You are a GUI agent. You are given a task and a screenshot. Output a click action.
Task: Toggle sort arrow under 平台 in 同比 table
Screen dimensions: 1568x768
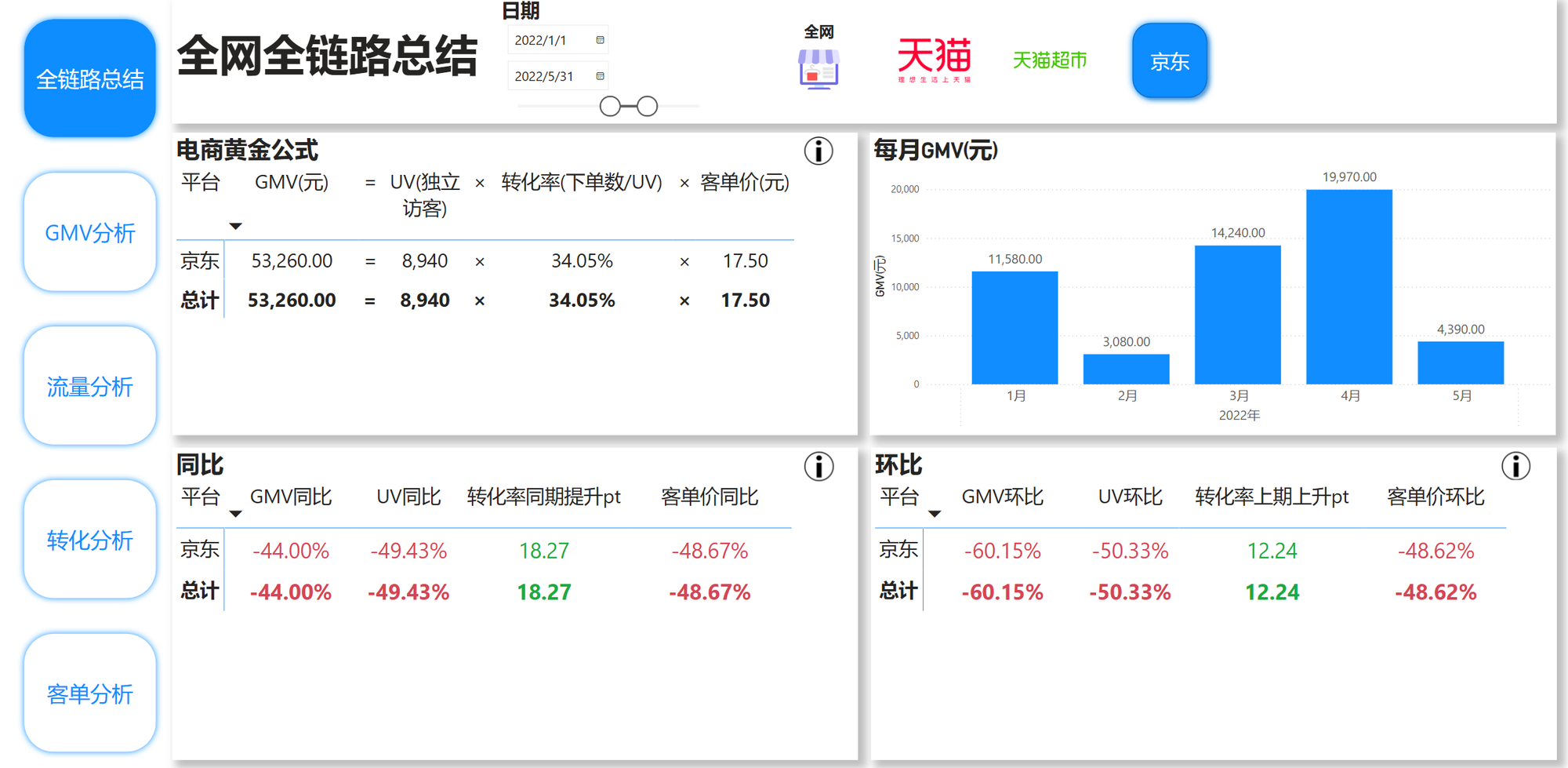point(235,514)
